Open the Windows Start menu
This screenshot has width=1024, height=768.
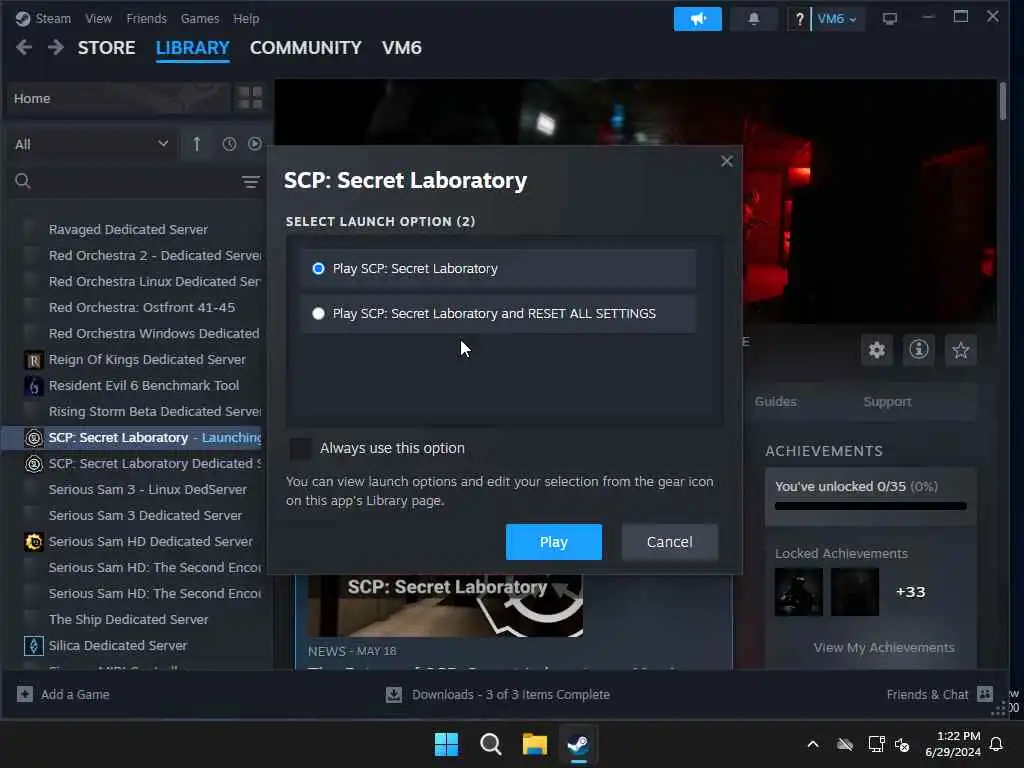click(447, 744)
